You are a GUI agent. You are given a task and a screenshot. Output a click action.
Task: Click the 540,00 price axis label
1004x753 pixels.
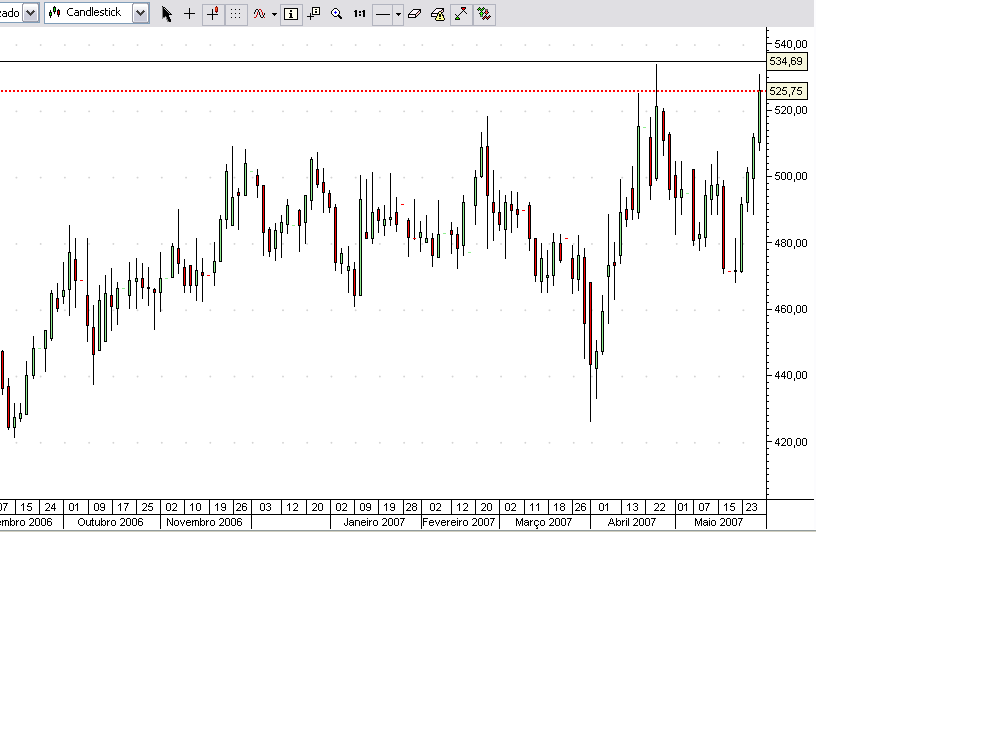tap(791, 44)
